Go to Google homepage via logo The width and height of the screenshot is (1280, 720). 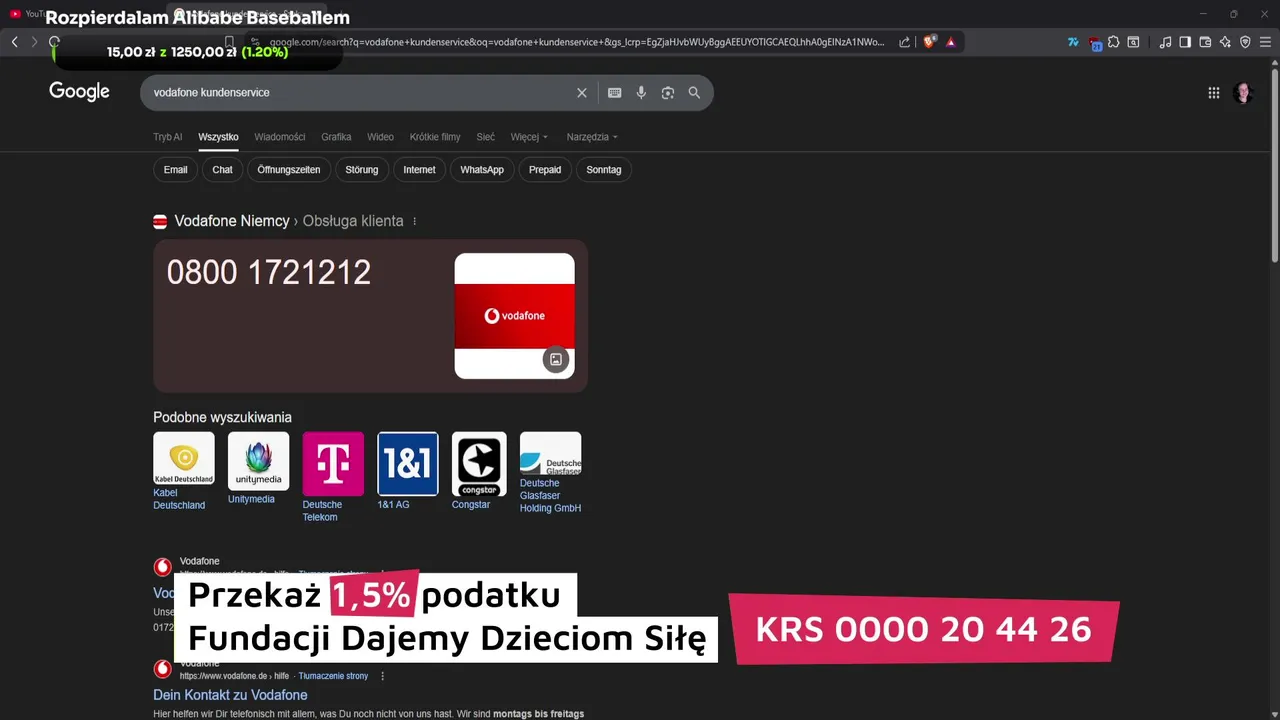point(79,92)
